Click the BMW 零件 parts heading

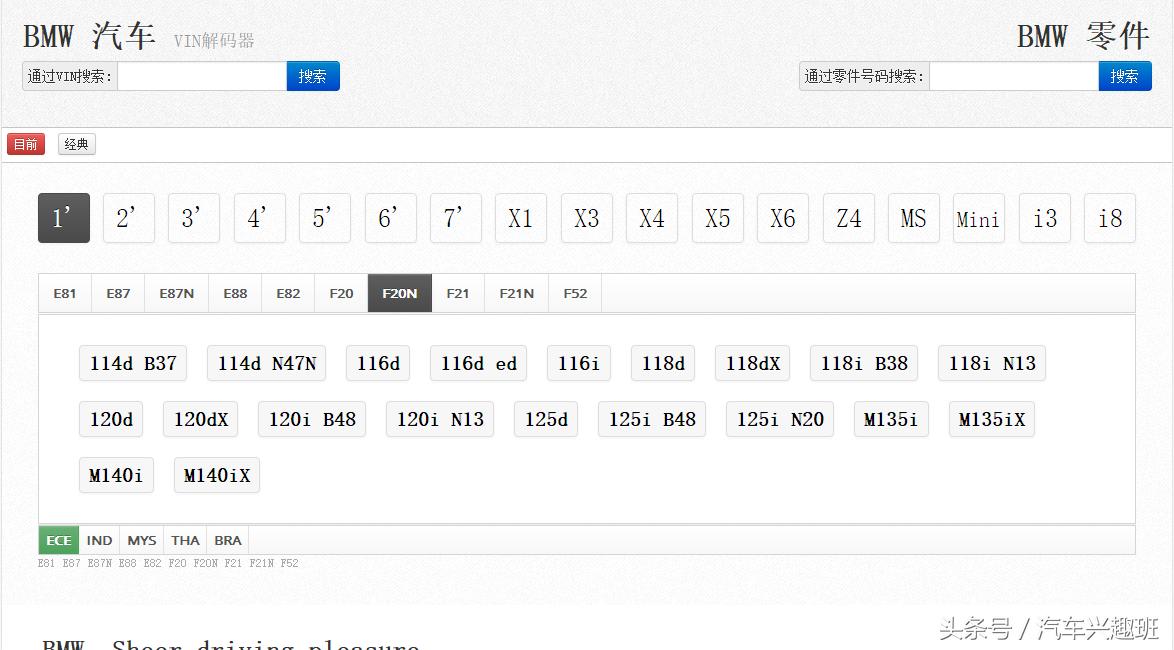pos(1083,36)
